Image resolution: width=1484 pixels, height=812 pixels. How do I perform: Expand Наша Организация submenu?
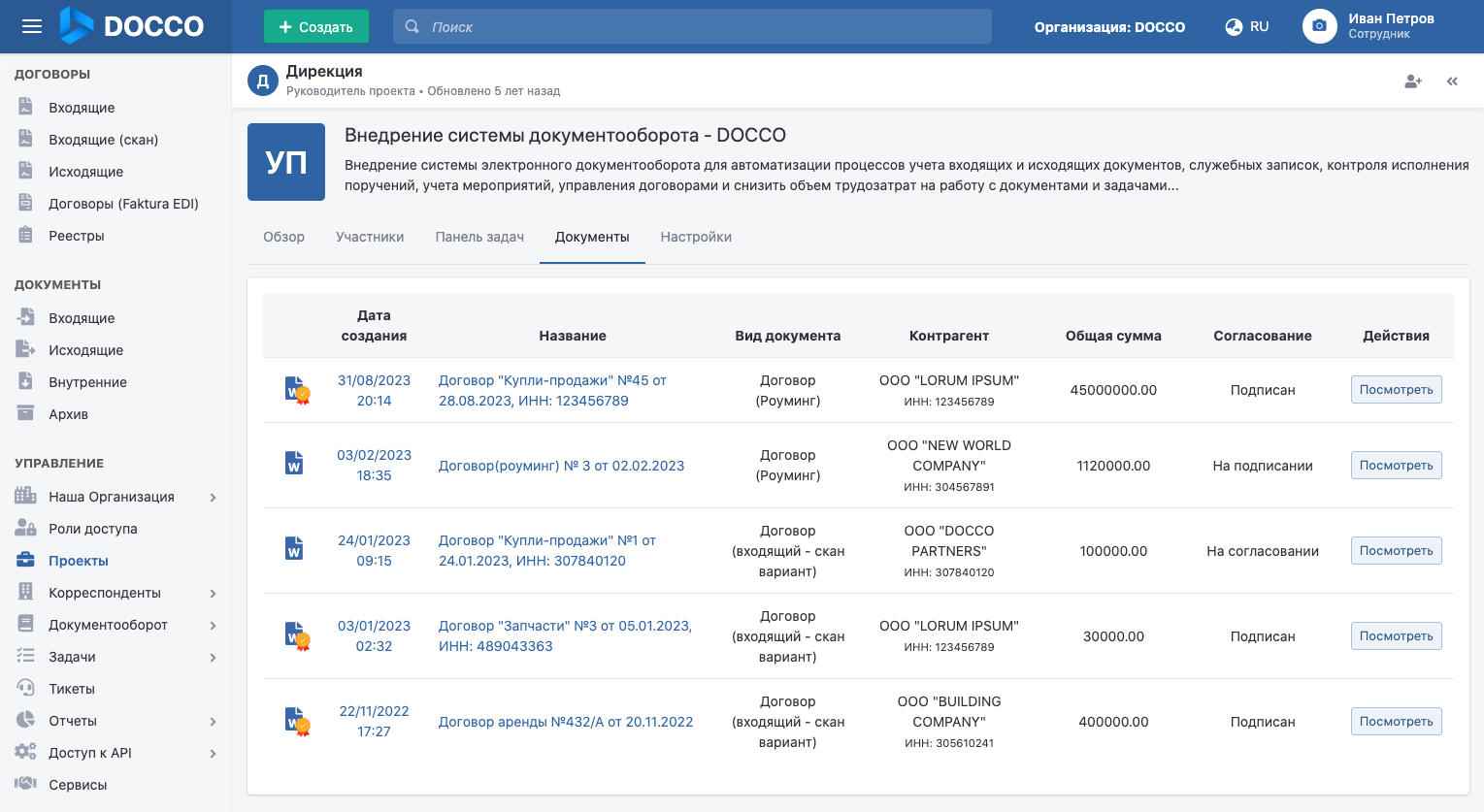213,497
